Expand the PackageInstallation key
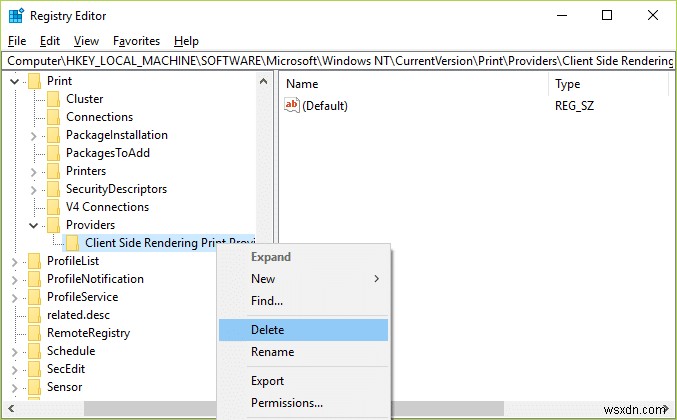677x420 pixels. [x=34, y=135]
